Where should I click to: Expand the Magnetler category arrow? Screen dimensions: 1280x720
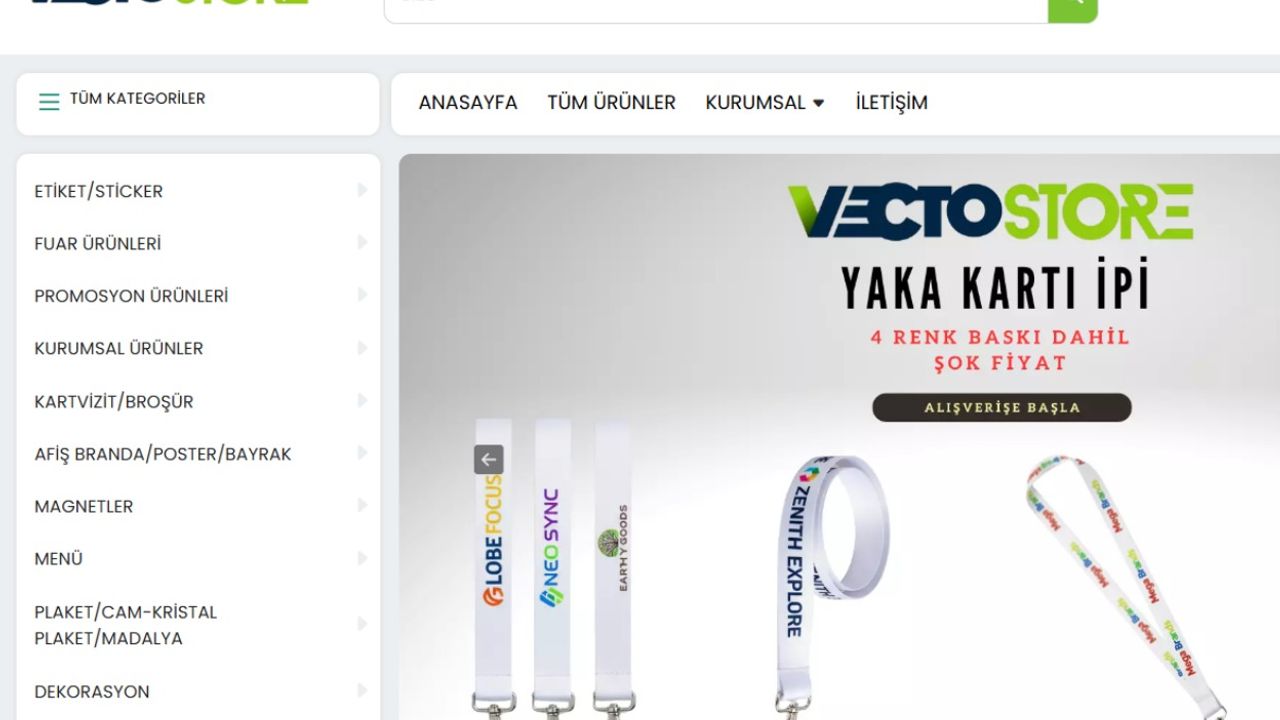362,506
